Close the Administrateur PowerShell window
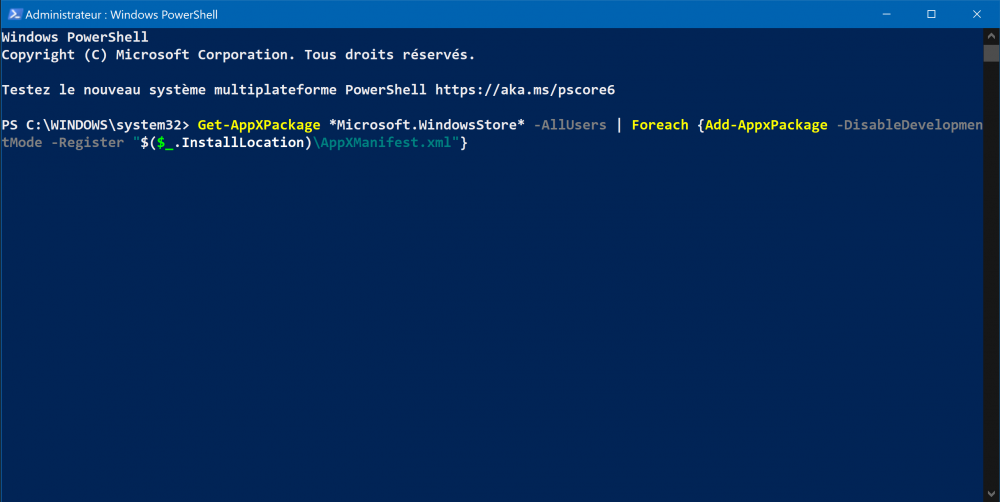The height and width of the screenshot is (502, 1000). (x=977, y=14)
